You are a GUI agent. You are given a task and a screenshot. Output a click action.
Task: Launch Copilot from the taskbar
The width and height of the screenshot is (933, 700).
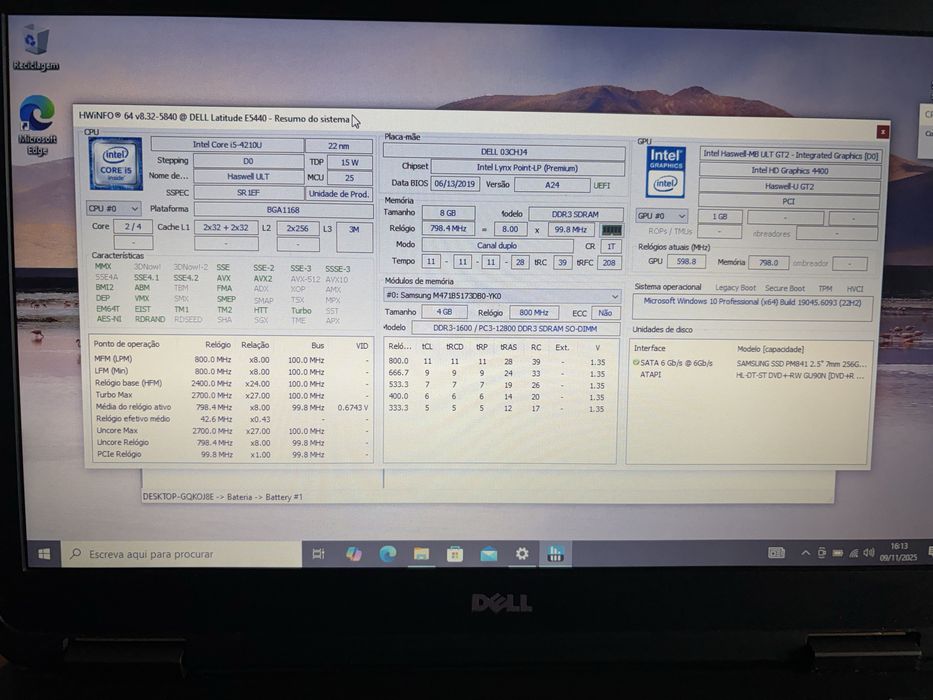coord(353,554)
